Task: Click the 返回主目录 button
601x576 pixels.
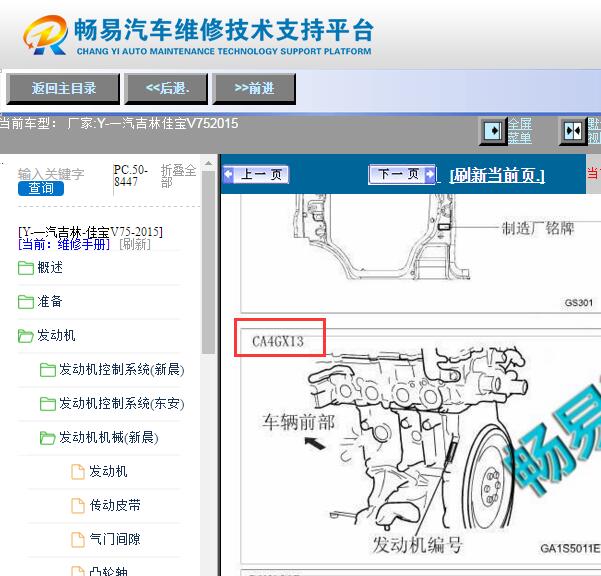Action: pyautogui.click(x=63, y=89)
